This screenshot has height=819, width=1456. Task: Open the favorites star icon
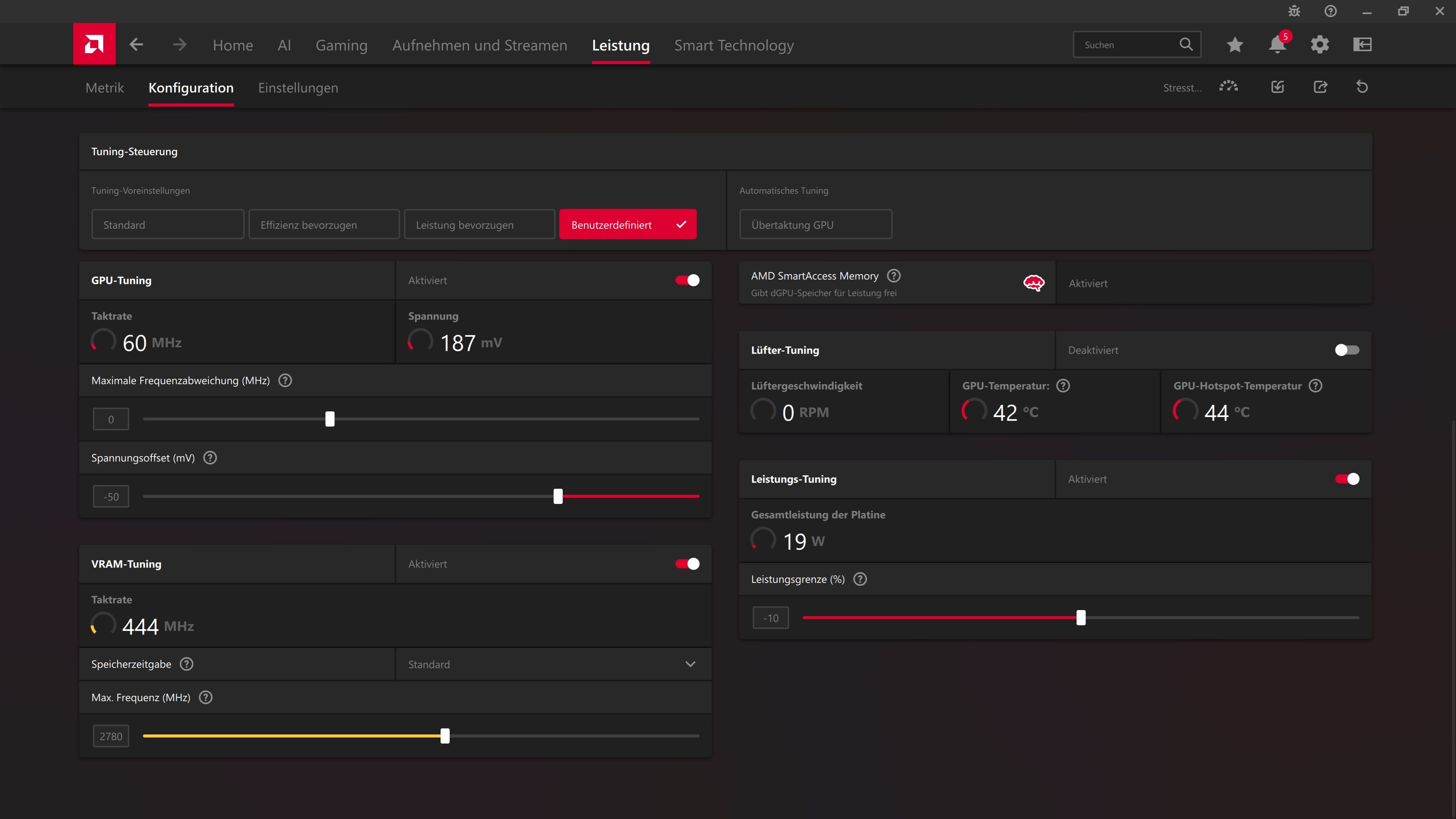click(1235, 45)
